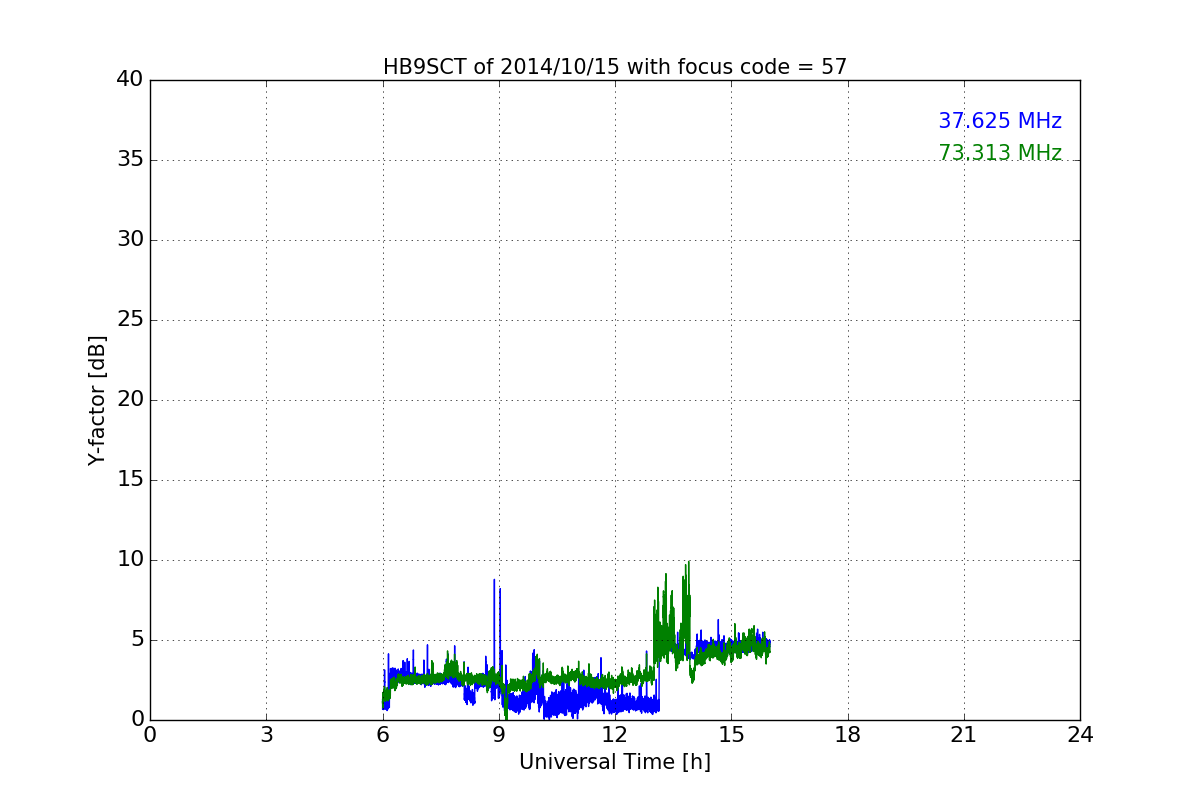Click the x-axis tick label 12
The height and width of the screenshot is (800, 1200).
[x=615, y=734]
